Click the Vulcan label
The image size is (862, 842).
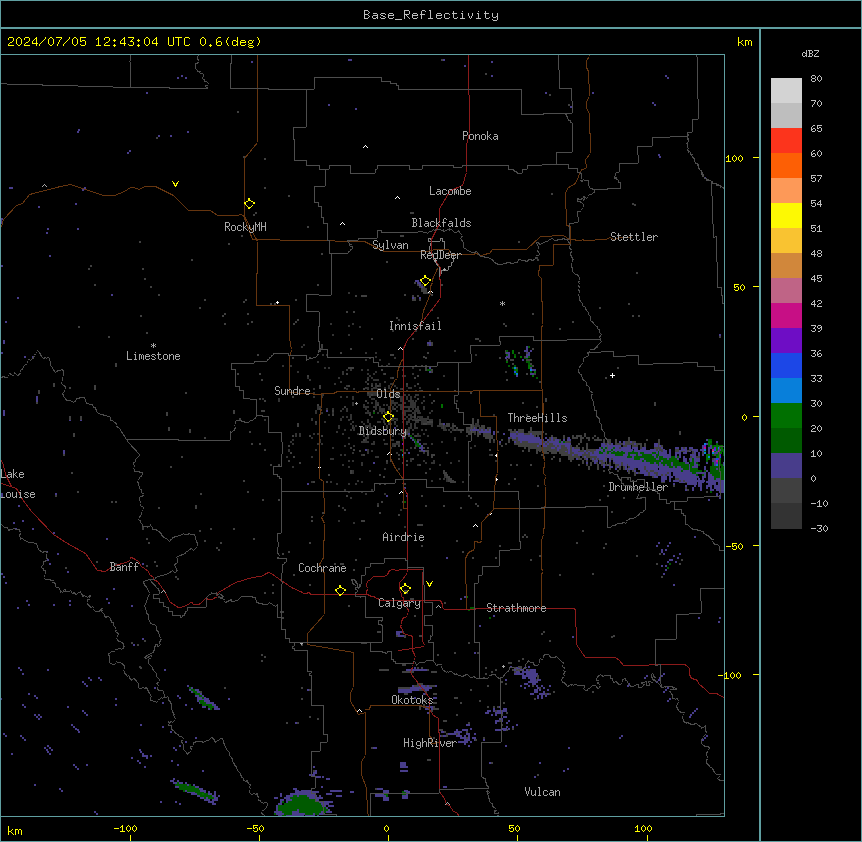pos(542,792)
